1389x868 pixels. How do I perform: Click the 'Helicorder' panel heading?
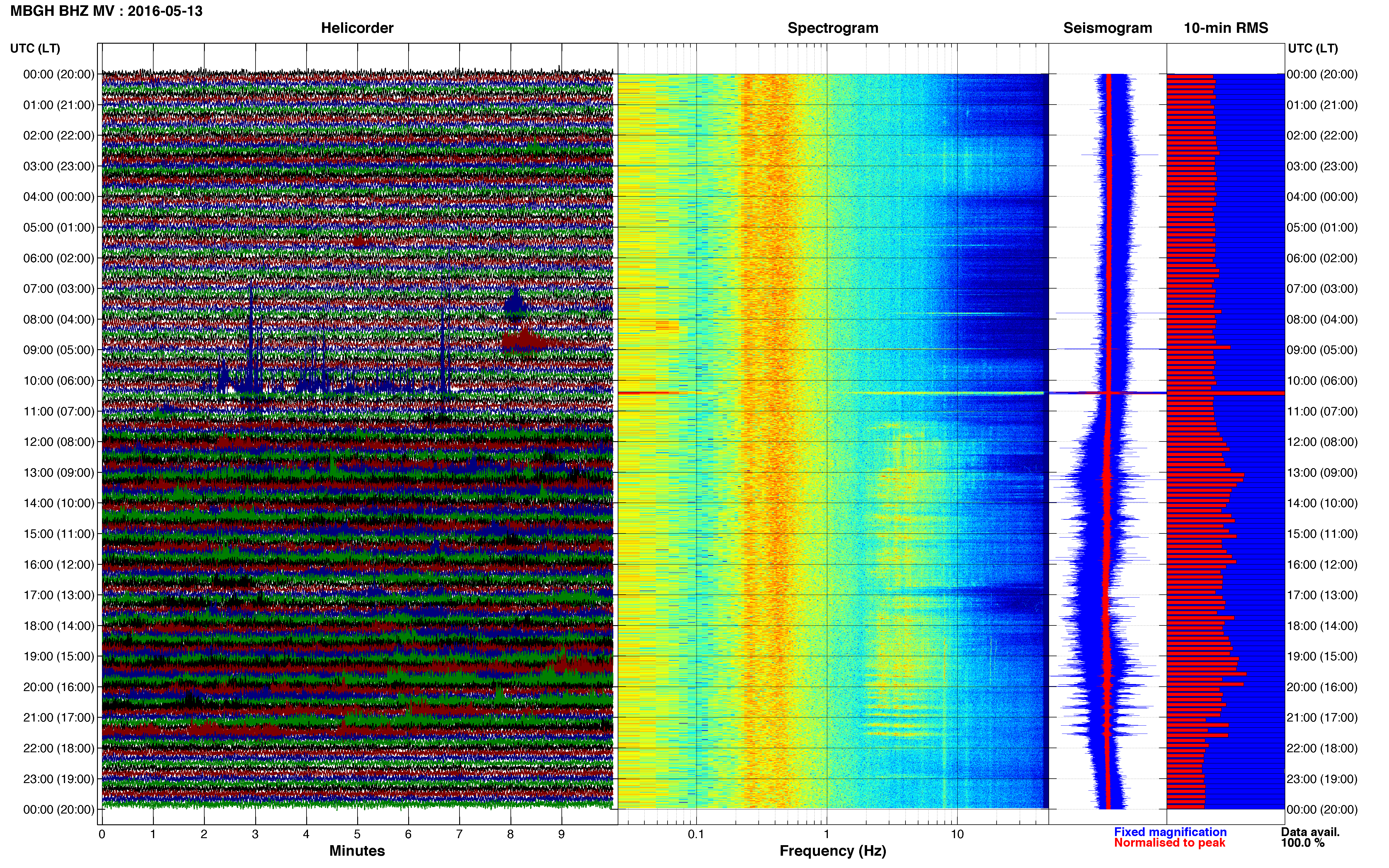357,28
